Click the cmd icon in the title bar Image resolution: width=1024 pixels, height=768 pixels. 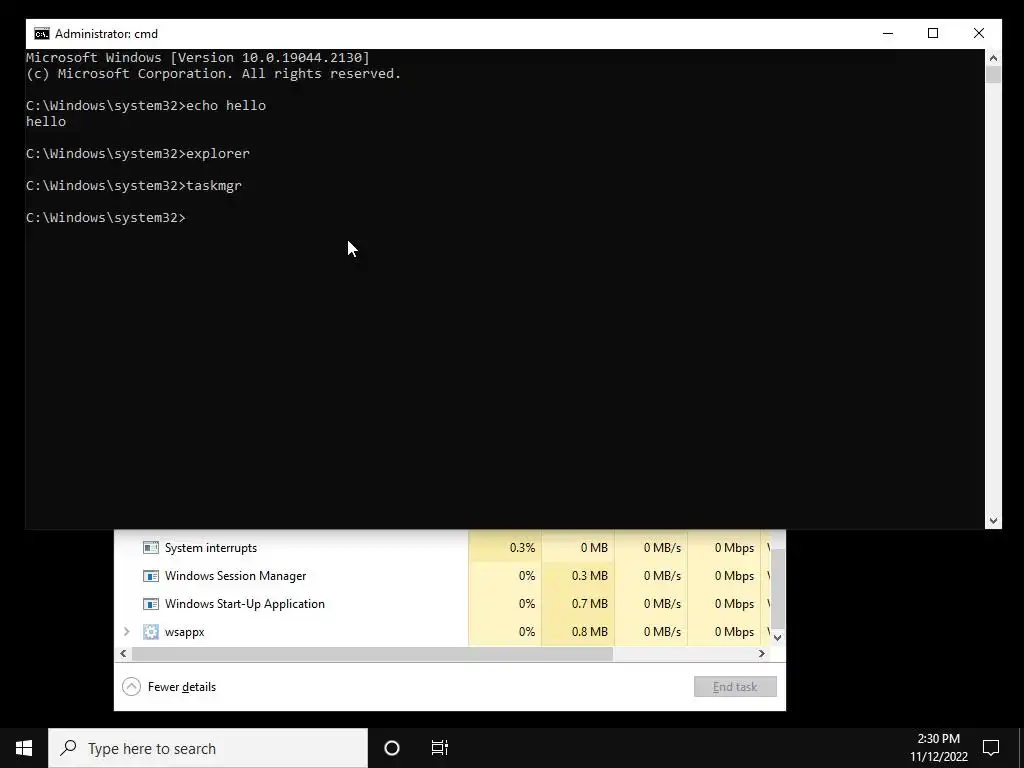(x=42, y=34)
